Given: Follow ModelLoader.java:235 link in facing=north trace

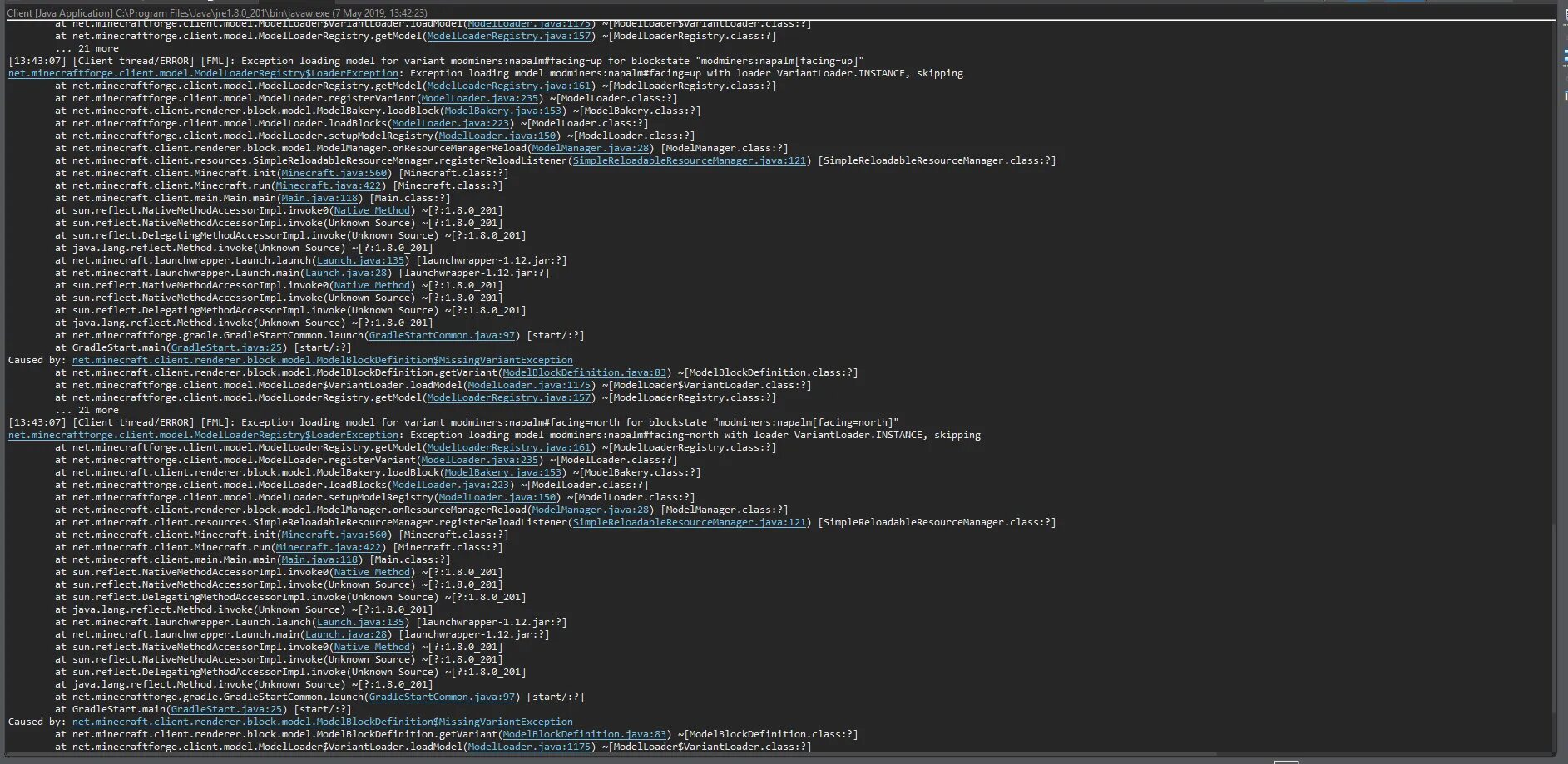Looking at the screenshot, I should coord(480,460).
